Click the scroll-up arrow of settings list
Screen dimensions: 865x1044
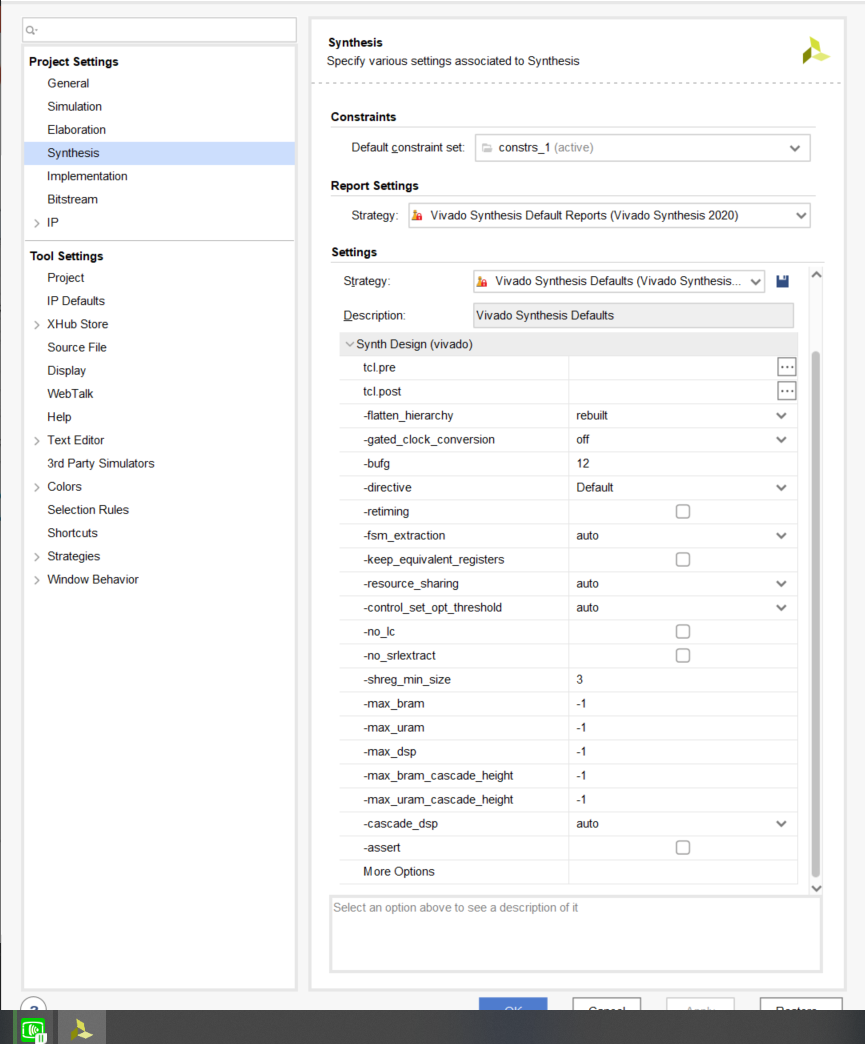coord(816,275)
